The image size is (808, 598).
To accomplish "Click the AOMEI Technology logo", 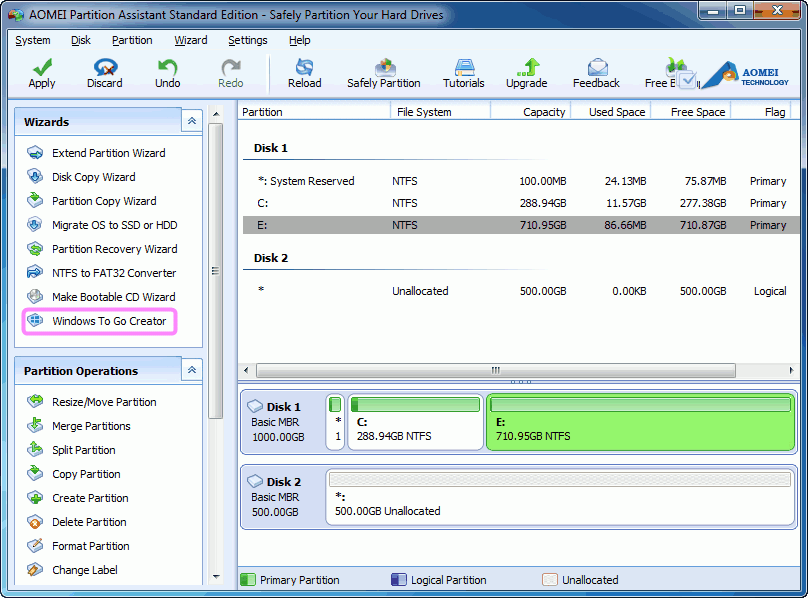I will tap(745, 75).
